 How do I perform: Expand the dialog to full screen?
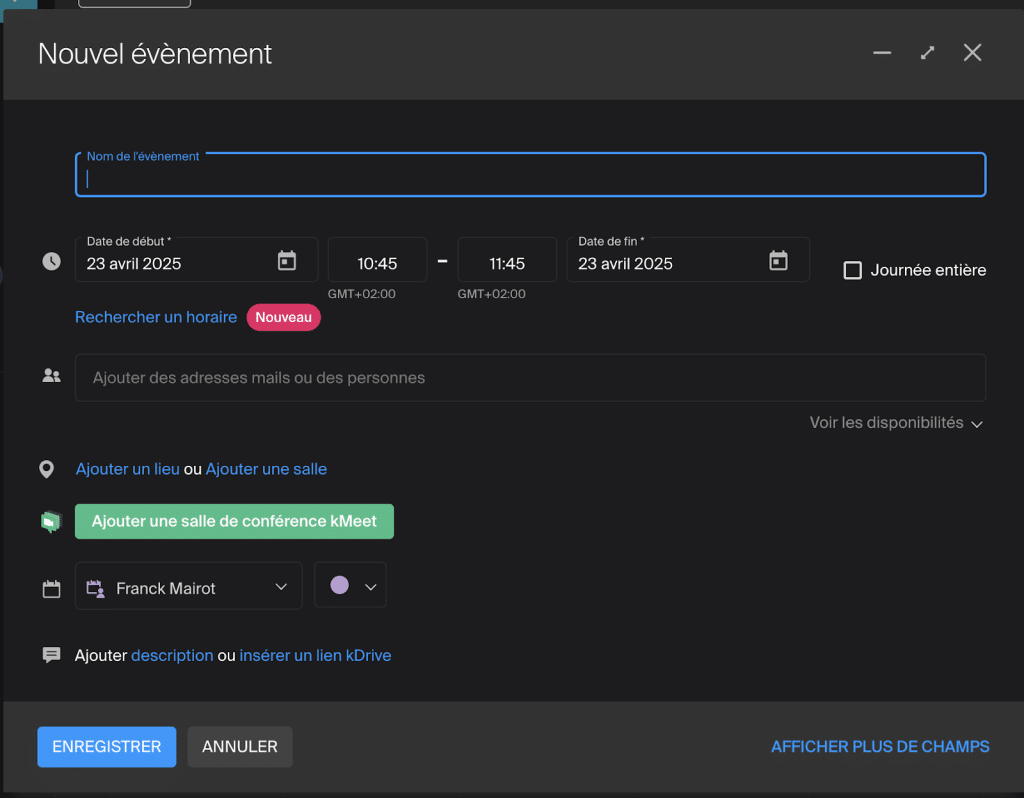click(928, 53)
